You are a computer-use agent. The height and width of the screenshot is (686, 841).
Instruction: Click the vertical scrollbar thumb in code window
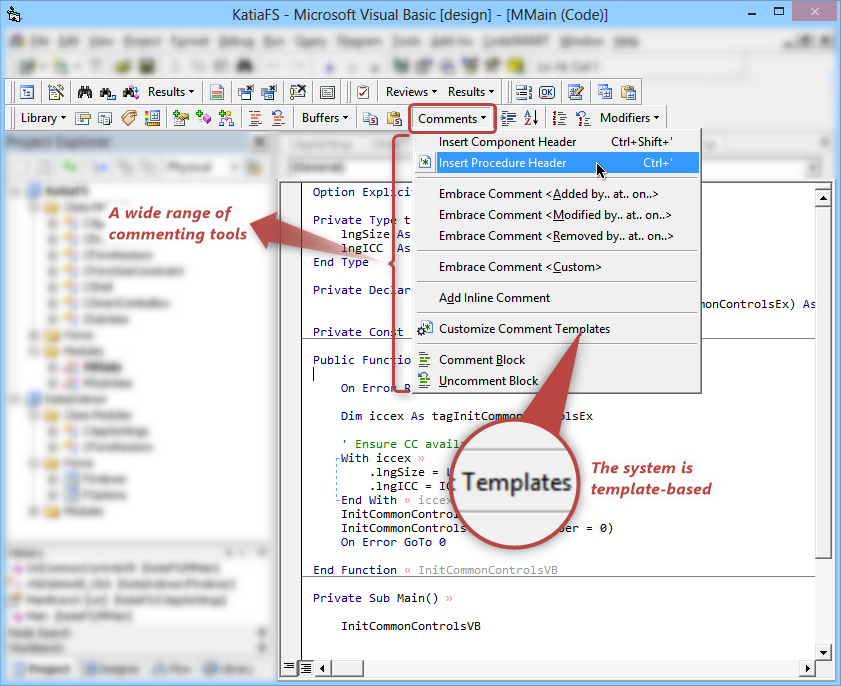click(x=823, y=383)
